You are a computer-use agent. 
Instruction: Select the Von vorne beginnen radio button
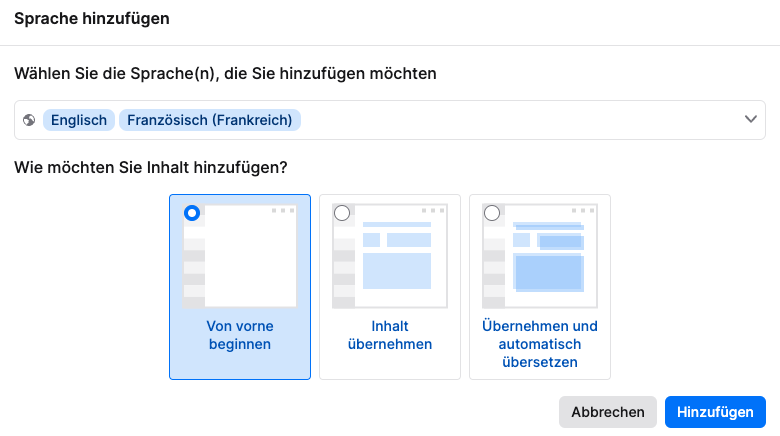tap(192, 213)
